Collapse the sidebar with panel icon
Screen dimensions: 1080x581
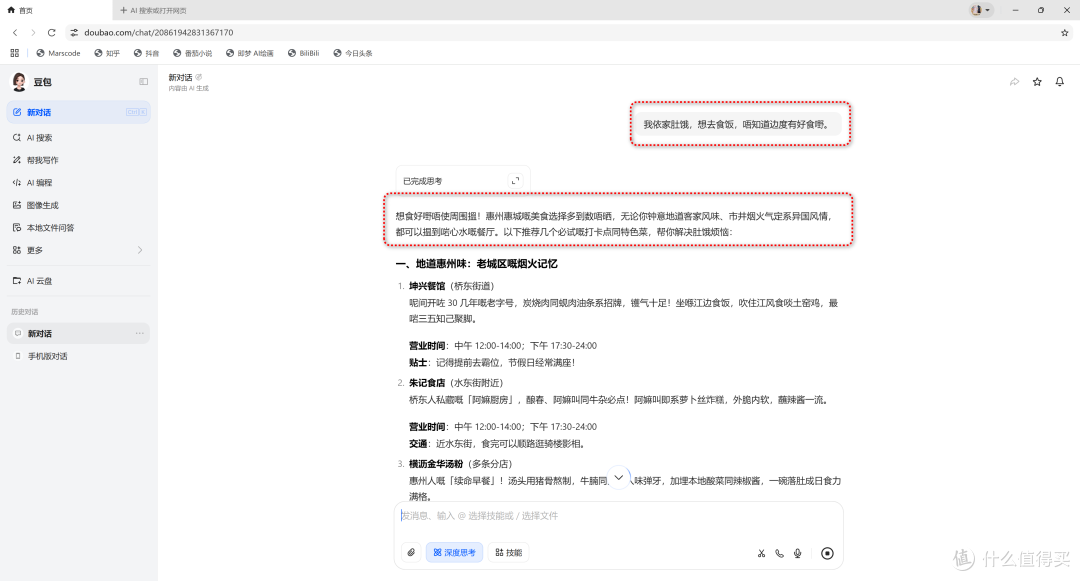coord(143,82)
